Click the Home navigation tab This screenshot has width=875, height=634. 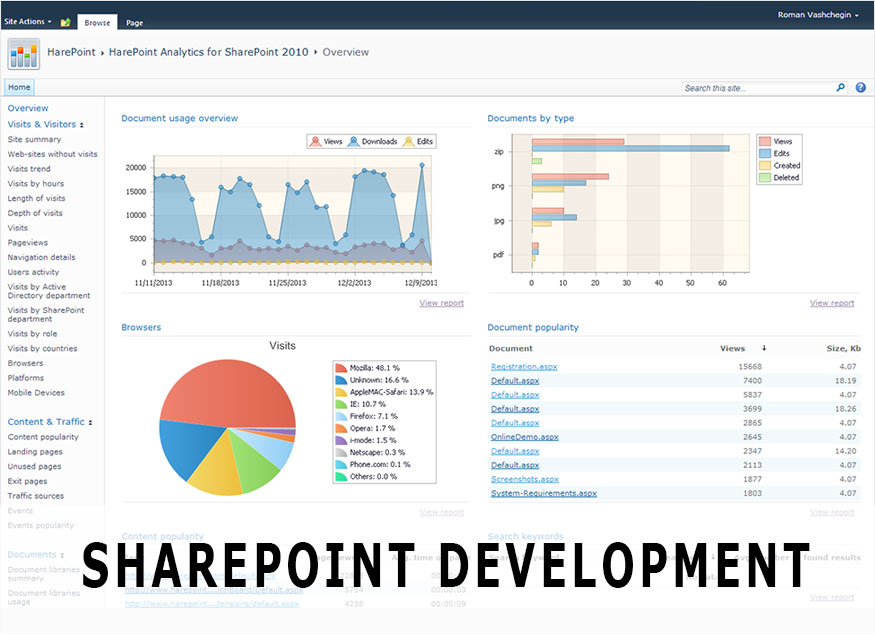point(19,87)
